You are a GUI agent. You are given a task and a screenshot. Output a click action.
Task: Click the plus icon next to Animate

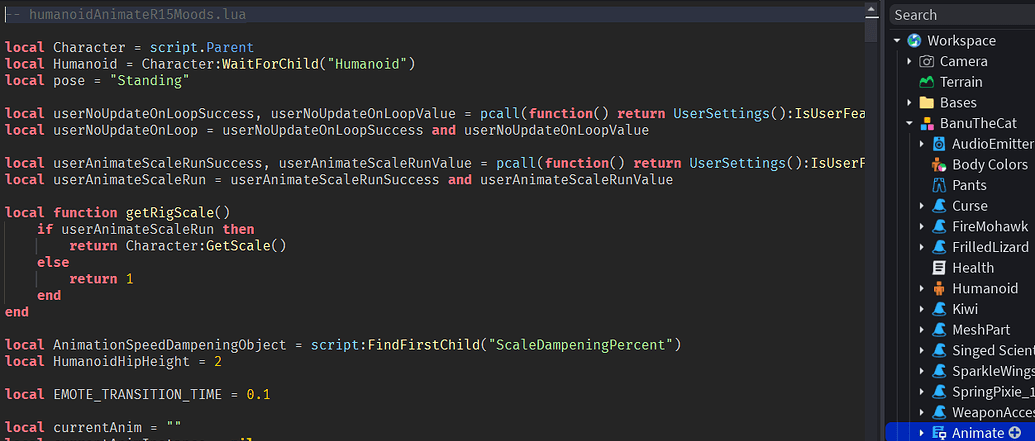pyautogui.click(x=1015, y=433)
